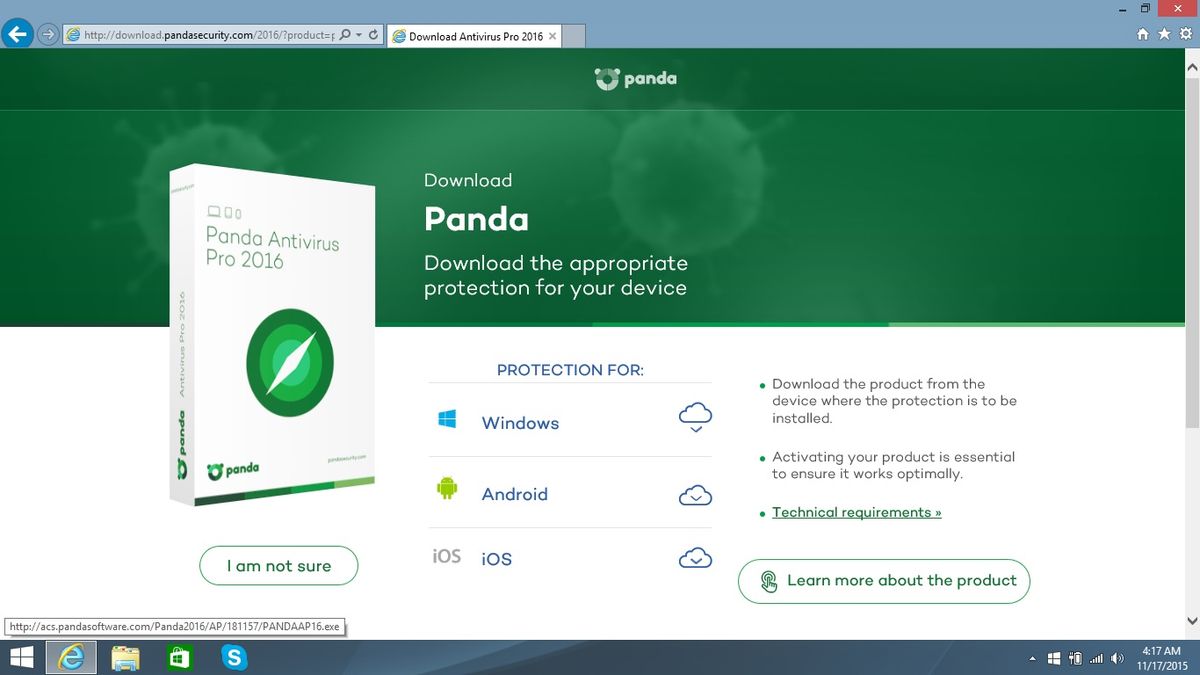Click the page vertical scrollbar thumb
The image size is (1200, 675).
(1191, 255)
